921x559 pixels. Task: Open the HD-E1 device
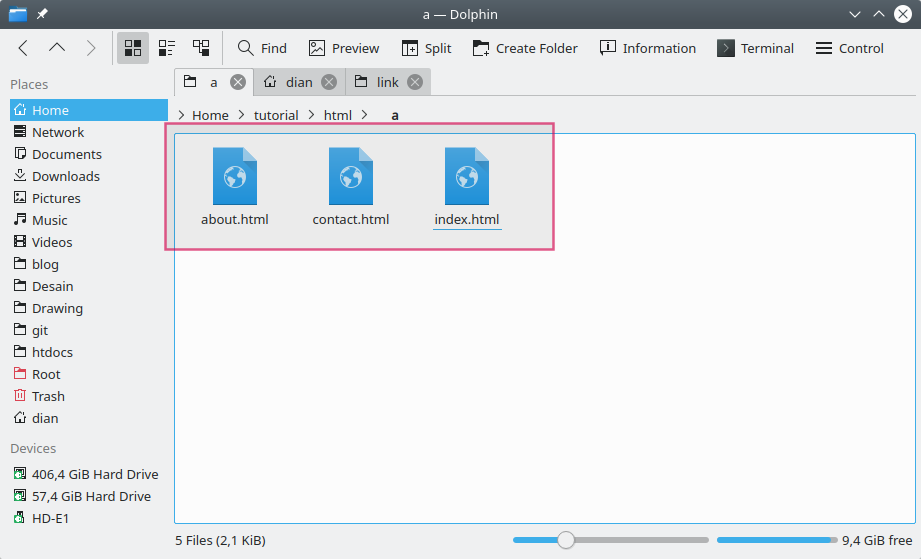coord(89,518)
